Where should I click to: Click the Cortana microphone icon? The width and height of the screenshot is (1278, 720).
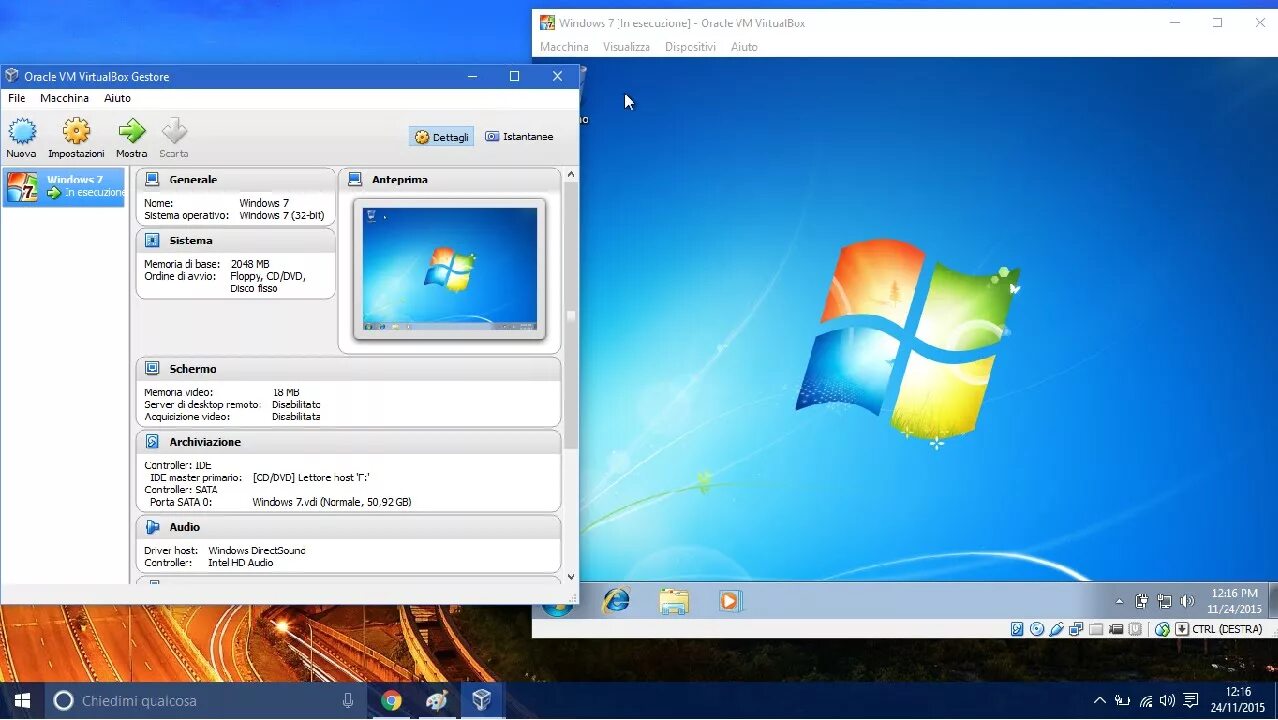(x=348, y=701)
